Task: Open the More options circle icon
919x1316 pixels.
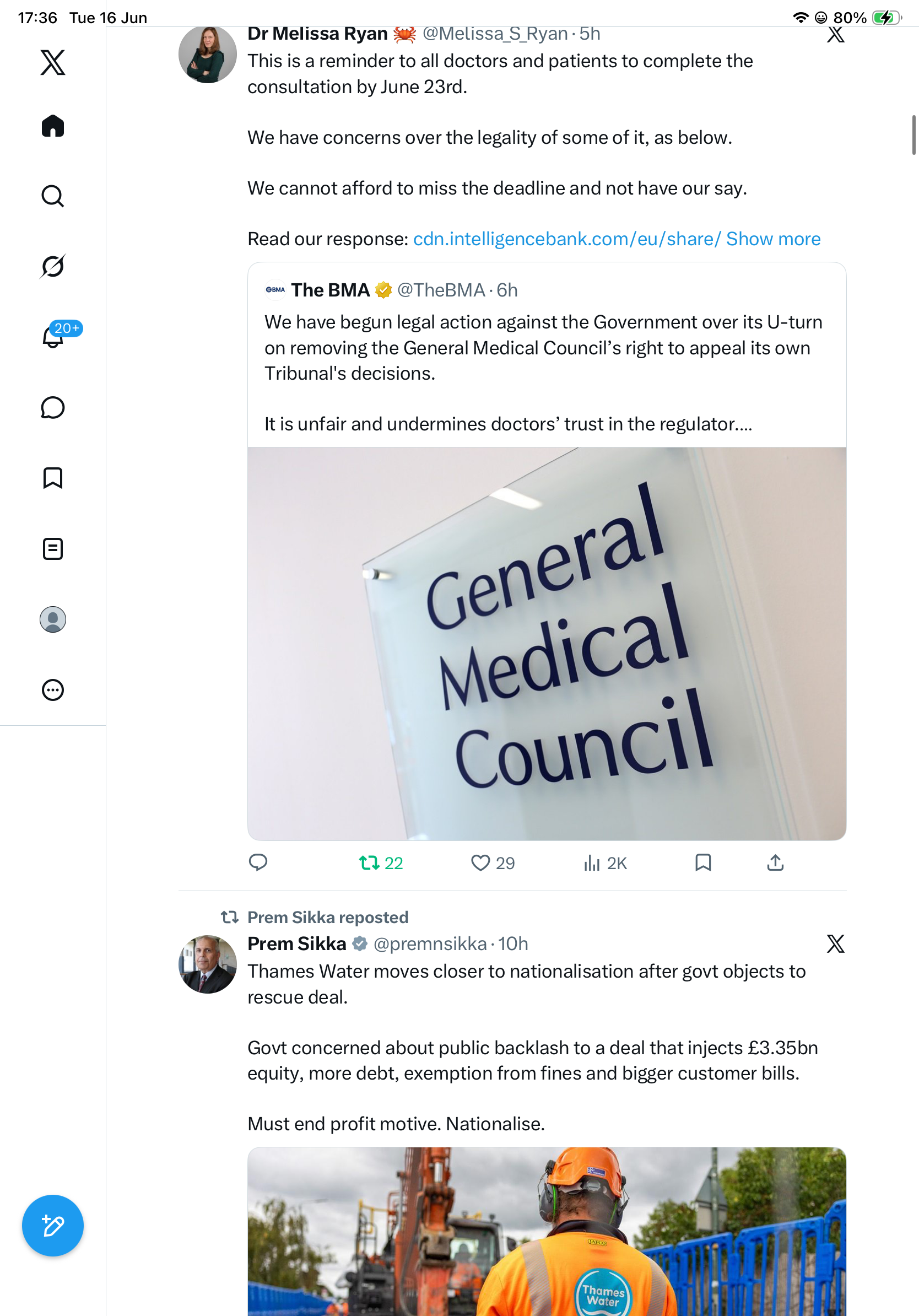Action: pyautogui.click(x=53, y=689)
